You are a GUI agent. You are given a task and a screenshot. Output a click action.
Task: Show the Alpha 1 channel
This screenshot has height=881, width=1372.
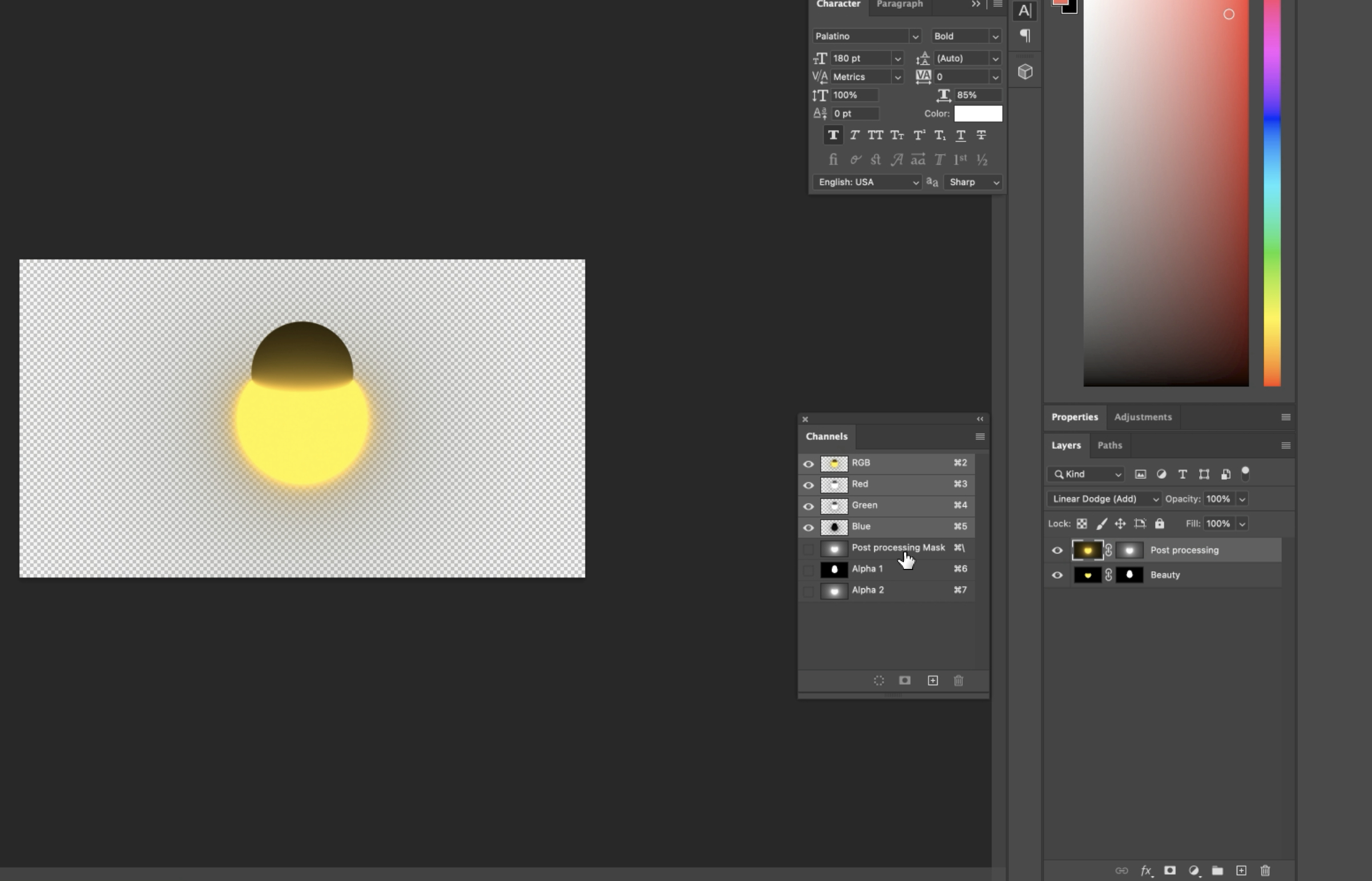point(808,569)
